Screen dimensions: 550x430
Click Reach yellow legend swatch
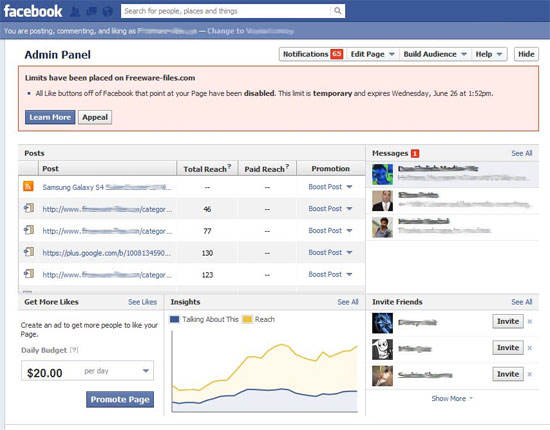coord(247,319)
